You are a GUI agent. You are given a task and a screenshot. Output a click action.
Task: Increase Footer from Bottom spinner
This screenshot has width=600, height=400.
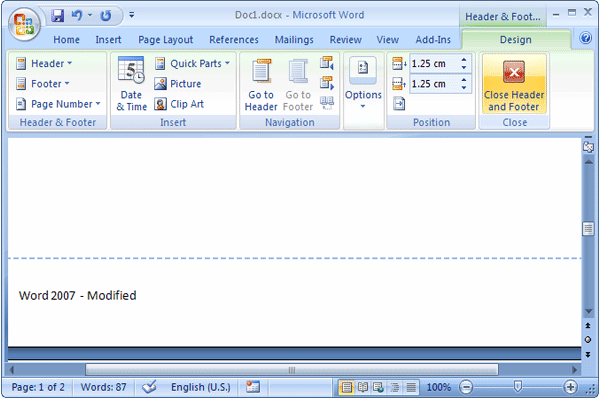pos(464,80)
